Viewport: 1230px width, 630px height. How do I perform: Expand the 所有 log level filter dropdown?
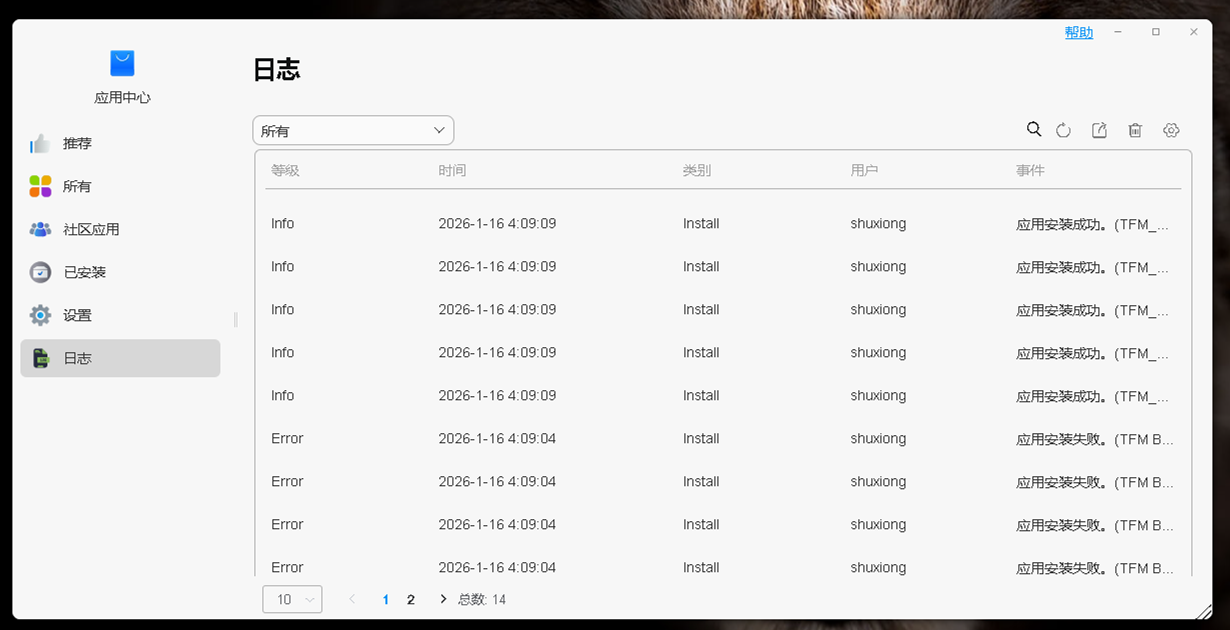[353, 131]
